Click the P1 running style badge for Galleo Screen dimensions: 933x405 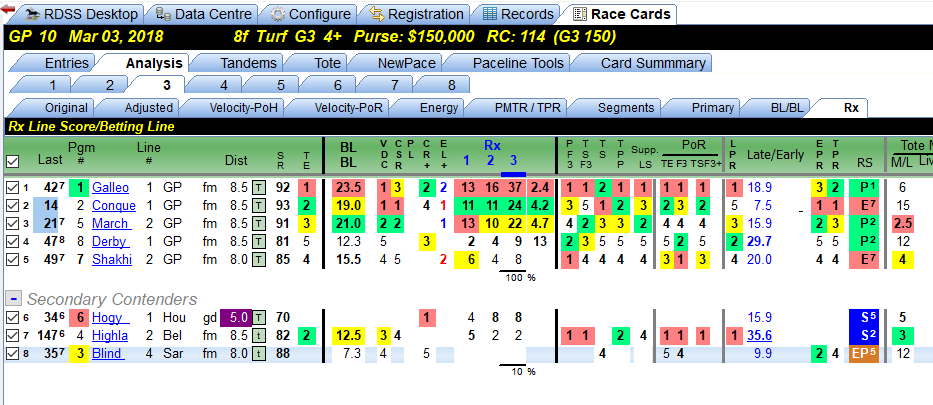[x=865, y=188]
